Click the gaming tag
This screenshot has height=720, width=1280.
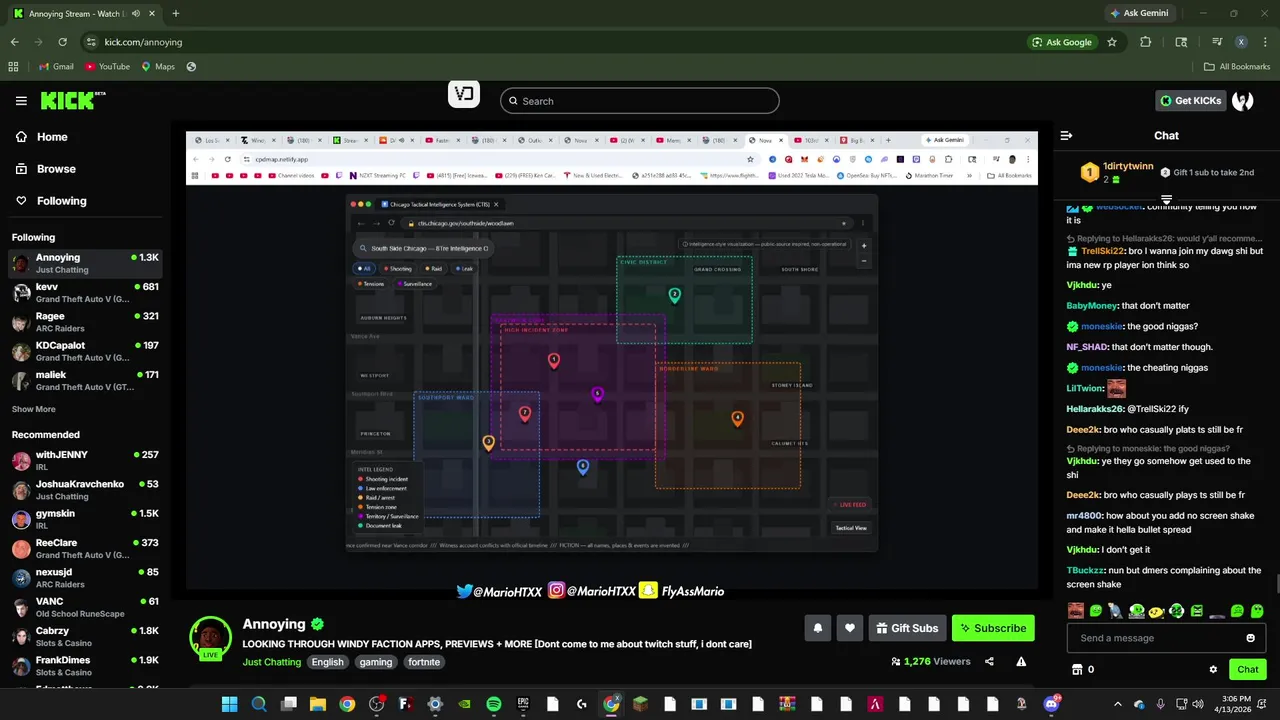tap(376, 662)
